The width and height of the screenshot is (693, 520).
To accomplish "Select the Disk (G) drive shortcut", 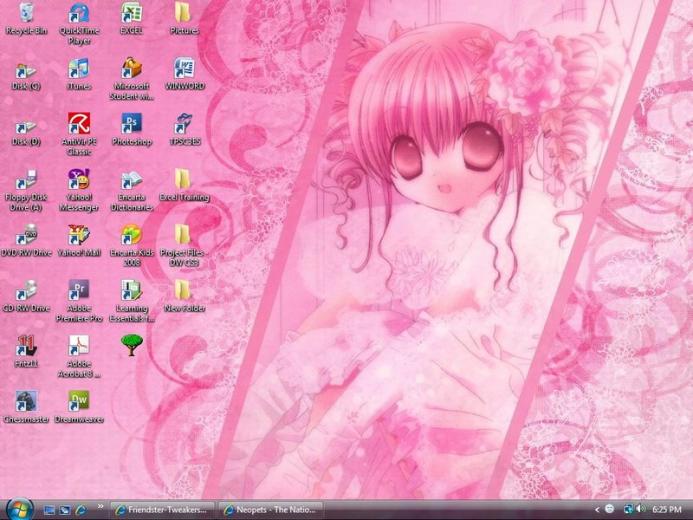I will tap(26, 76).
